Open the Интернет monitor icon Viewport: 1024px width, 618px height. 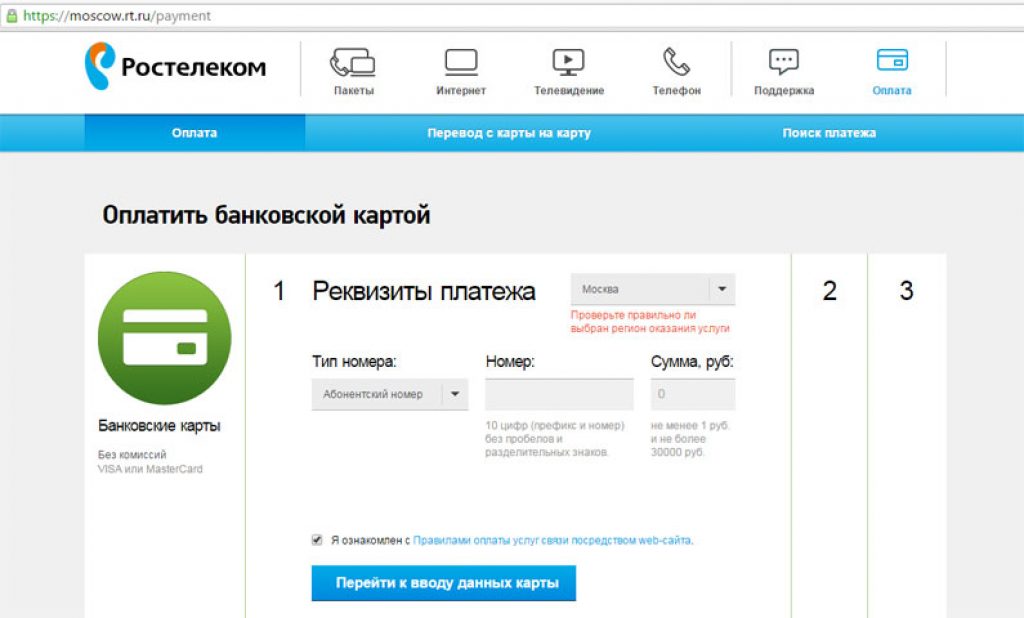pos(461,63)
